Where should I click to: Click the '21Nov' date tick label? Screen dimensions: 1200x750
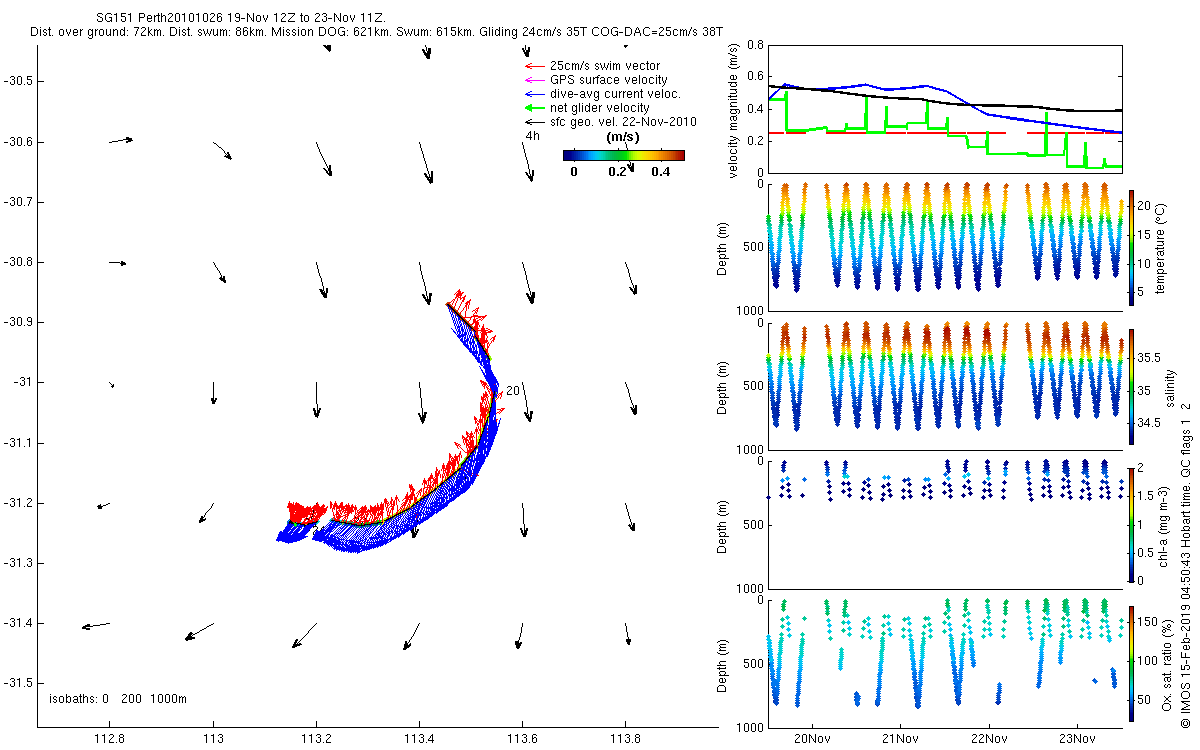tap(901, 740)
